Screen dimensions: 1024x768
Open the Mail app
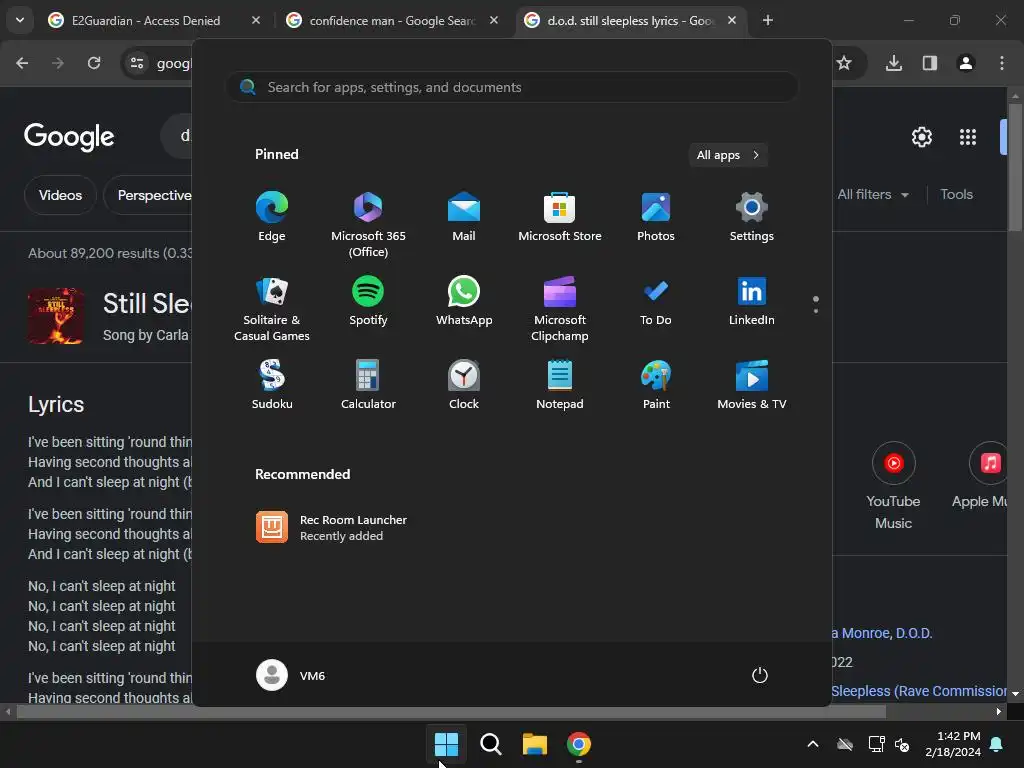(x=464, y=217)
